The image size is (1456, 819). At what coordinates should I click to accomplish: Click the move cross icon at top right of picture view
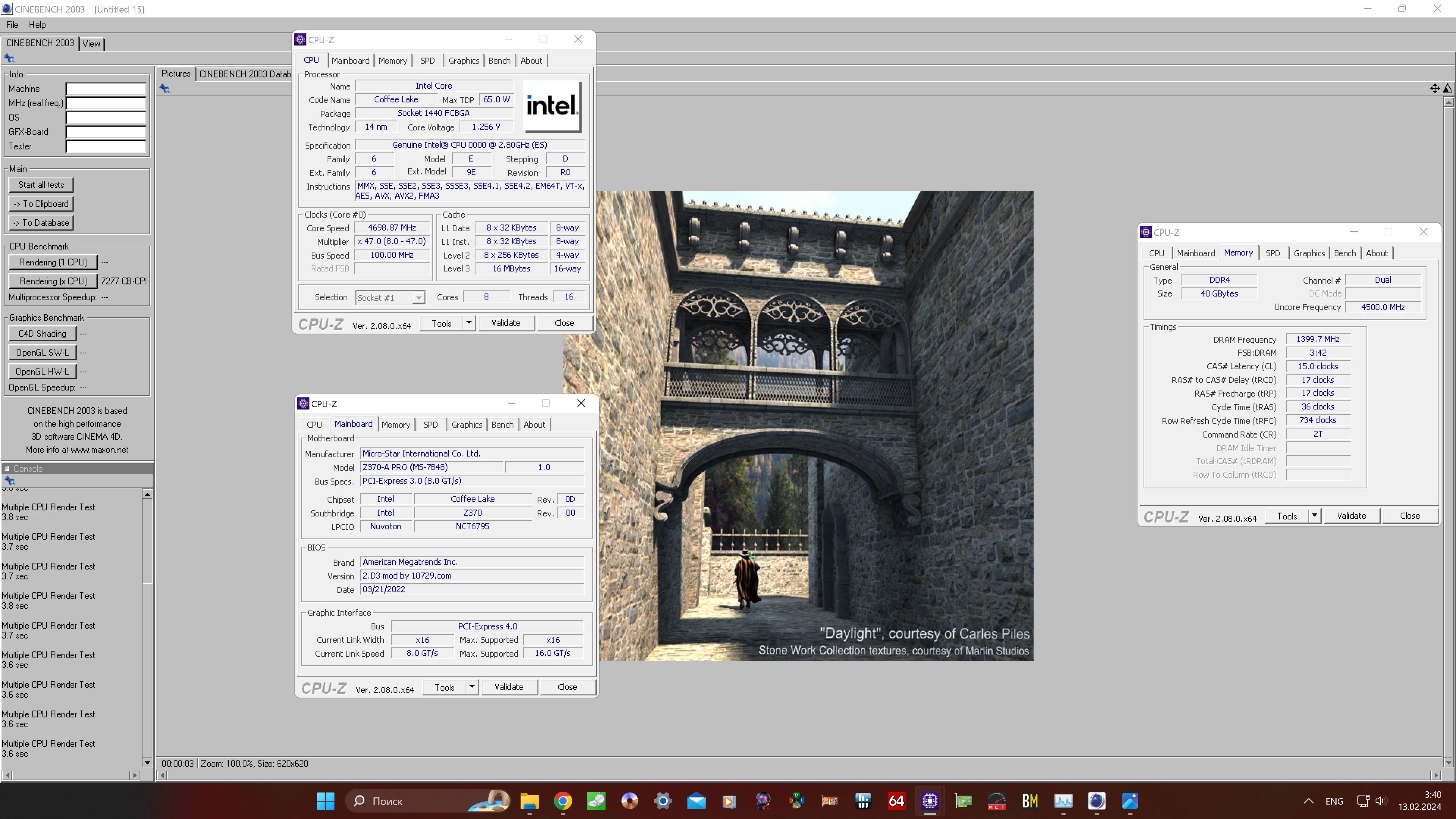coord(1435,88)
